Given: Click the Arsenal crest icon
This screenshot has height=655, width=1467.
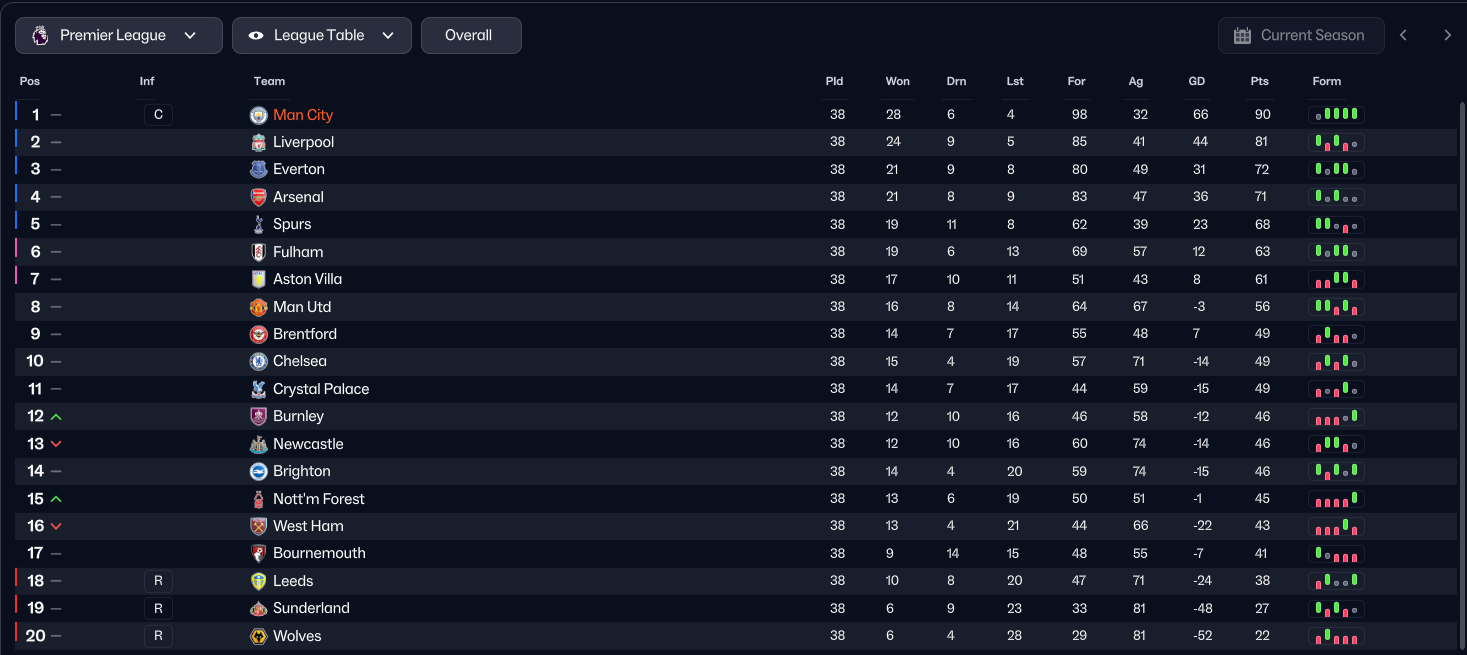Looking at the screenshot, I should 259,197.
